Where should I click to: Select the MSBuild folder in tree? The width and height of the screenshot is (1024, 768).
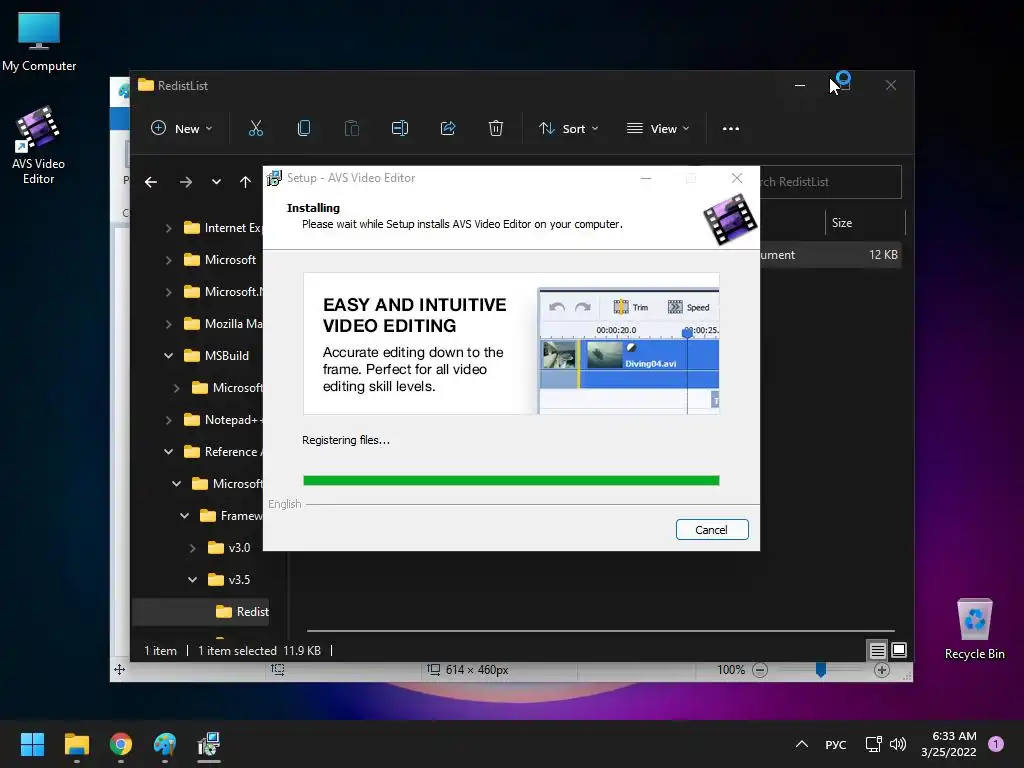(217, 356)
